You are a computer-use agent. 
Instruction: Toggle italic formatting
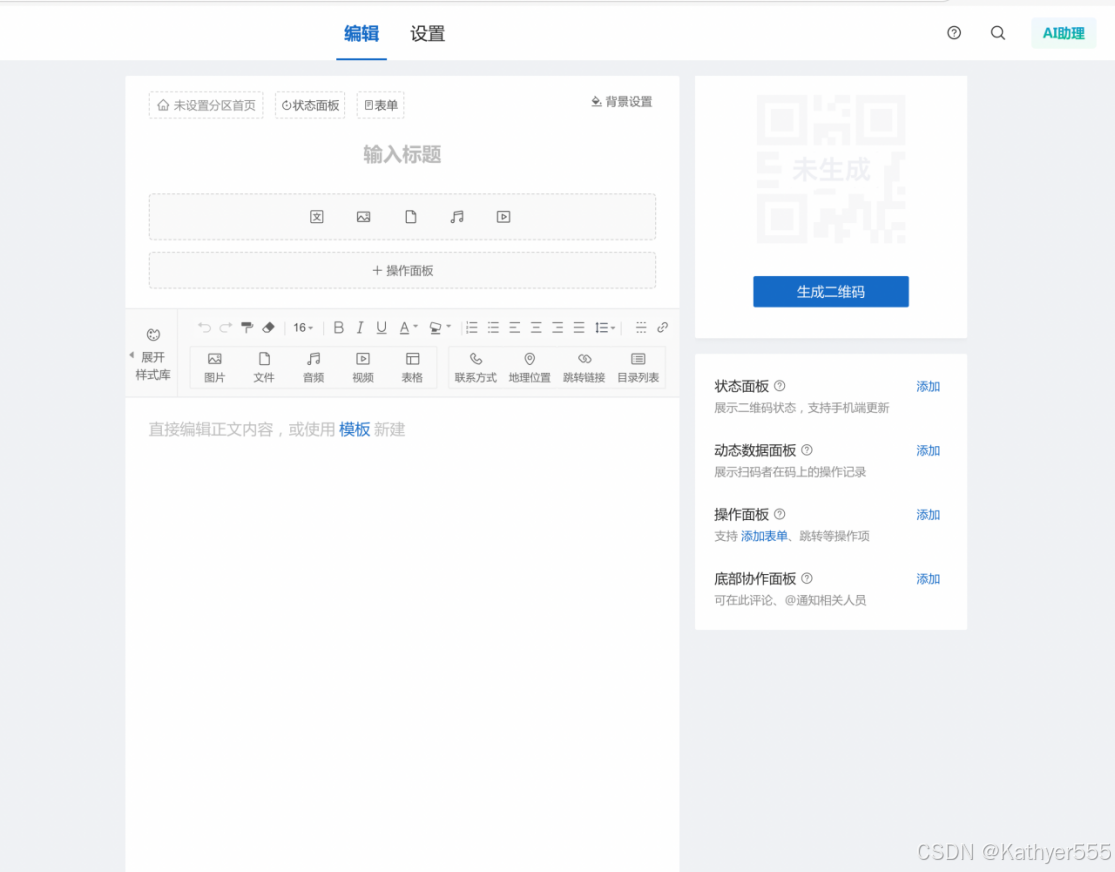(360, 327)
